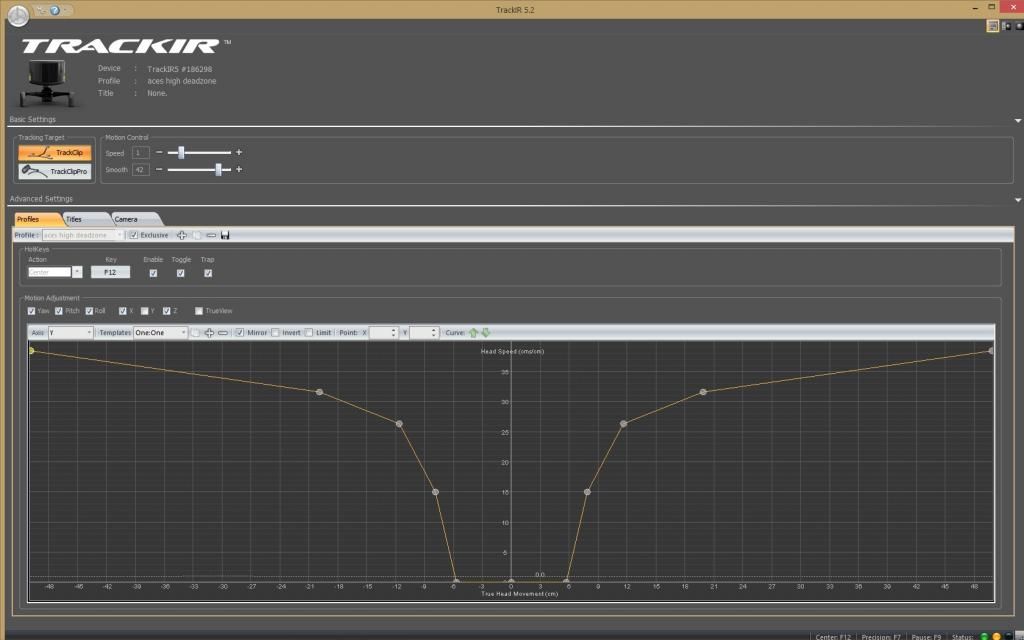Select the yellow curve point at far left
Viewport: 1024px width, 640px height.
(x=31, y=351)
